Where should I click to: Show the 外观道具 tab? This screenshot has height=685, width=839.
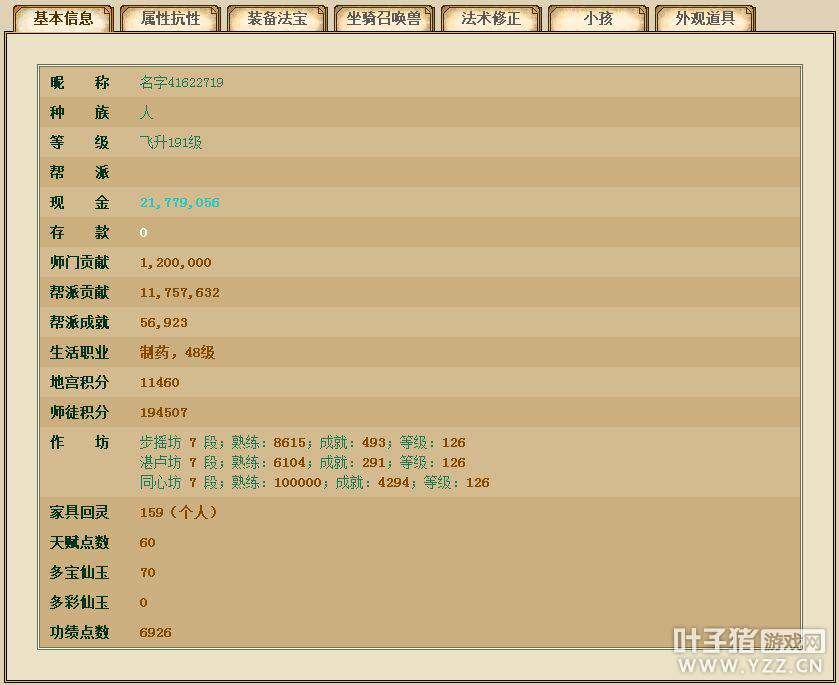click(x=705, y=18)
